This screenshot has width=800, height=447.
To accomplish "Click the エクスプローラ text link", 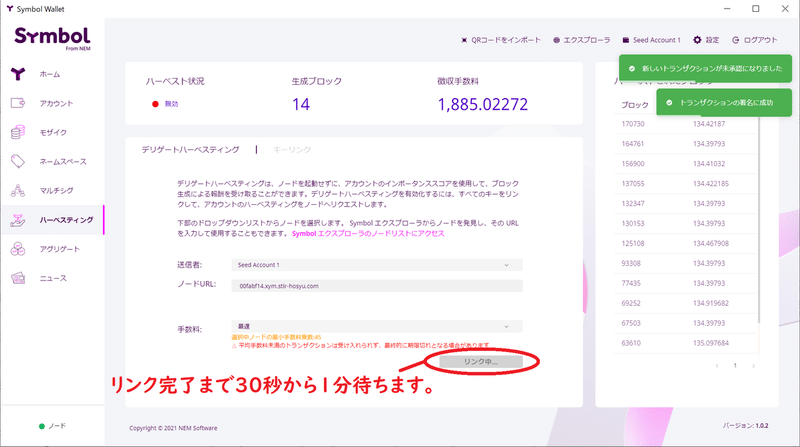I will (x=587, y=40).
